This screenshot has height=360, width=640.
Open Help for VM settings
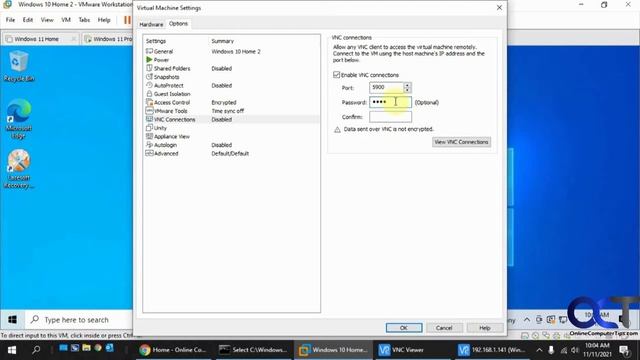pyautogui.click(x=484, y=328)
